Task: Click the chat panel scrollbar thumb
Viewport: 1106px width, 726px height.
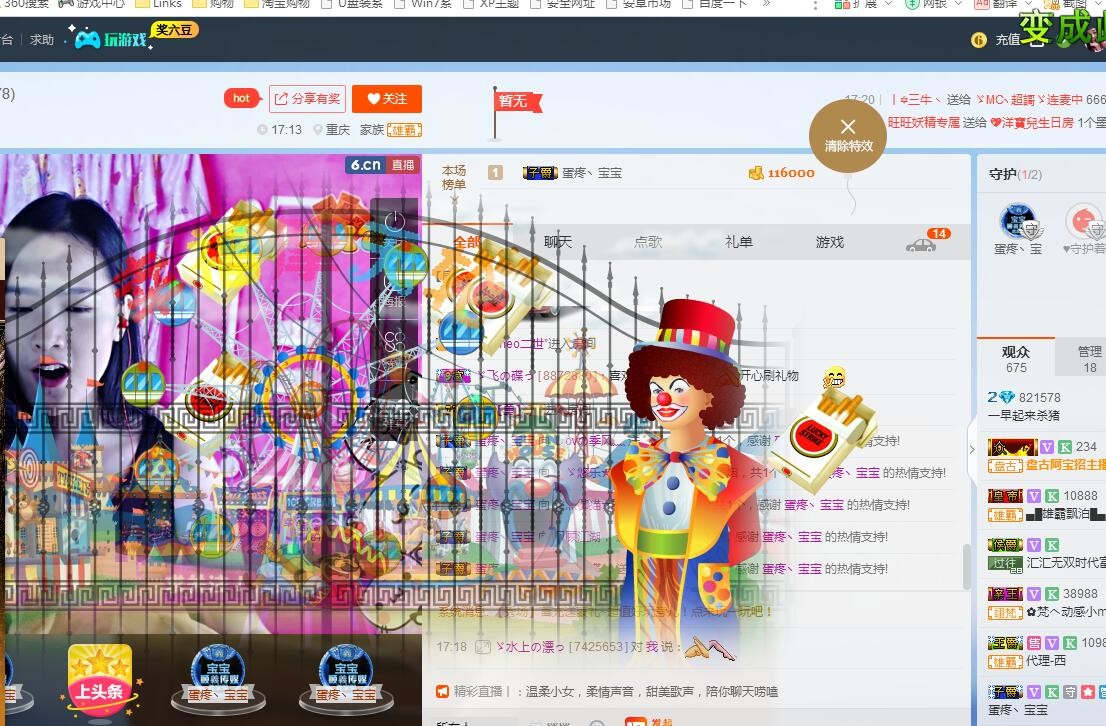Action: pyautogui.click(x=966, y=567)
